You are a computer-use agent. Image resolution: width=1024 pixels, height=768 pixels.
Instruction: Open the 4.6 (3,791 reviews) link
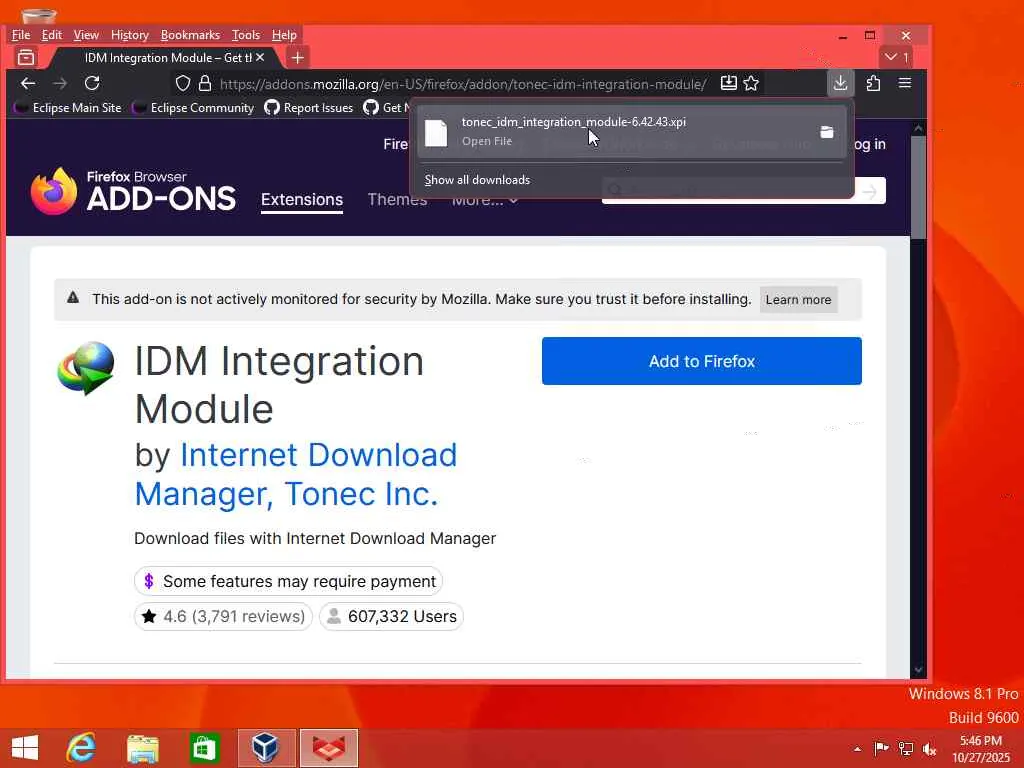click(x=223, y=616)
